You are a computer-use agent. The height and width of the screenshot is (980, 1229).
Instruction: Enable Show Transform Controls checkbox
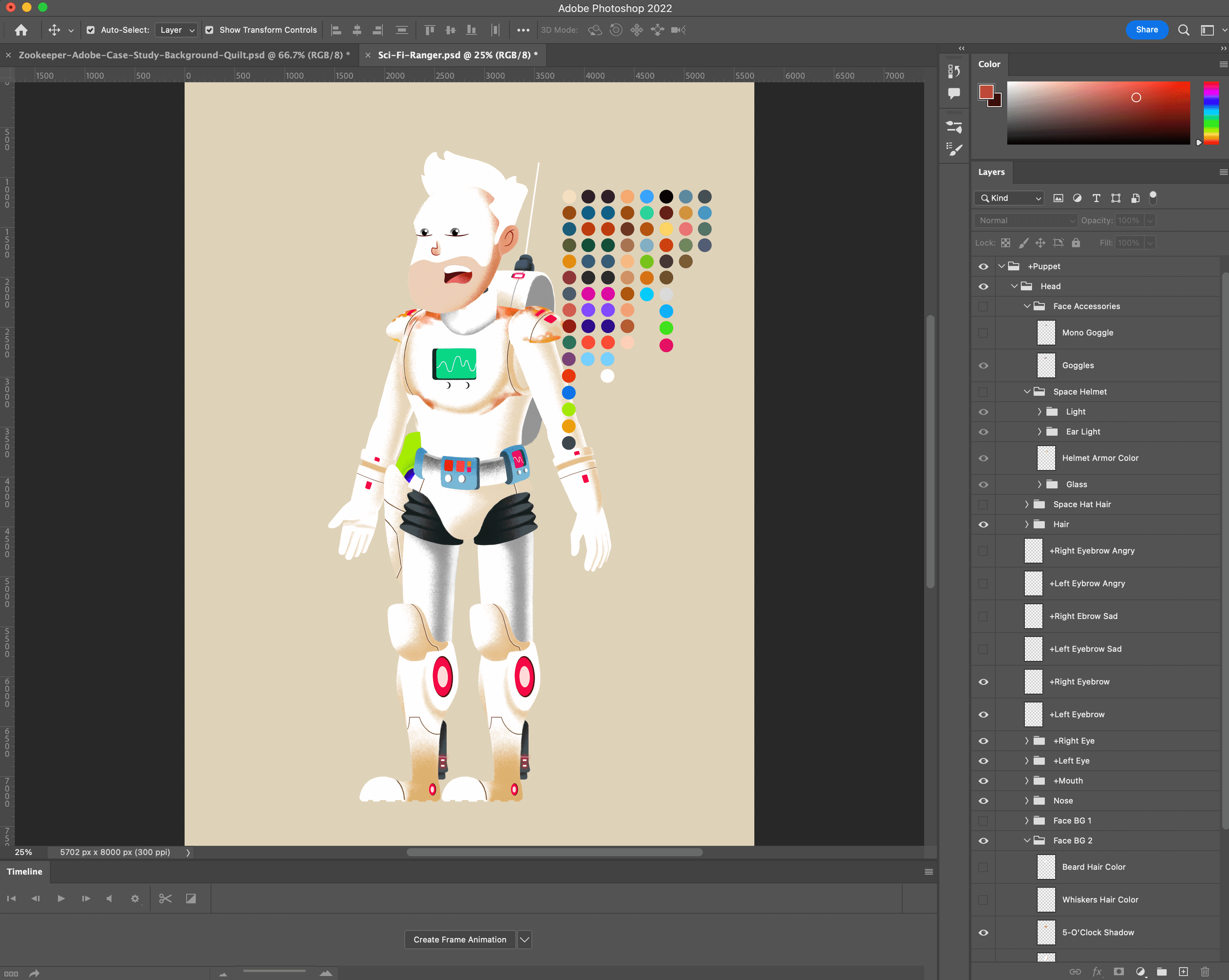pyautogui.click(x=210, y=30)
